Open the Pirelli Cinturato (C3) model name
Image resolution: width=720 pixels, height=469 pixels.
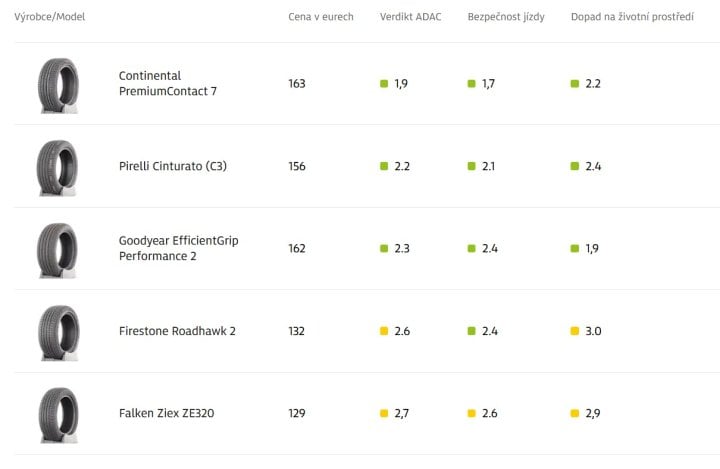coord(172,166)
